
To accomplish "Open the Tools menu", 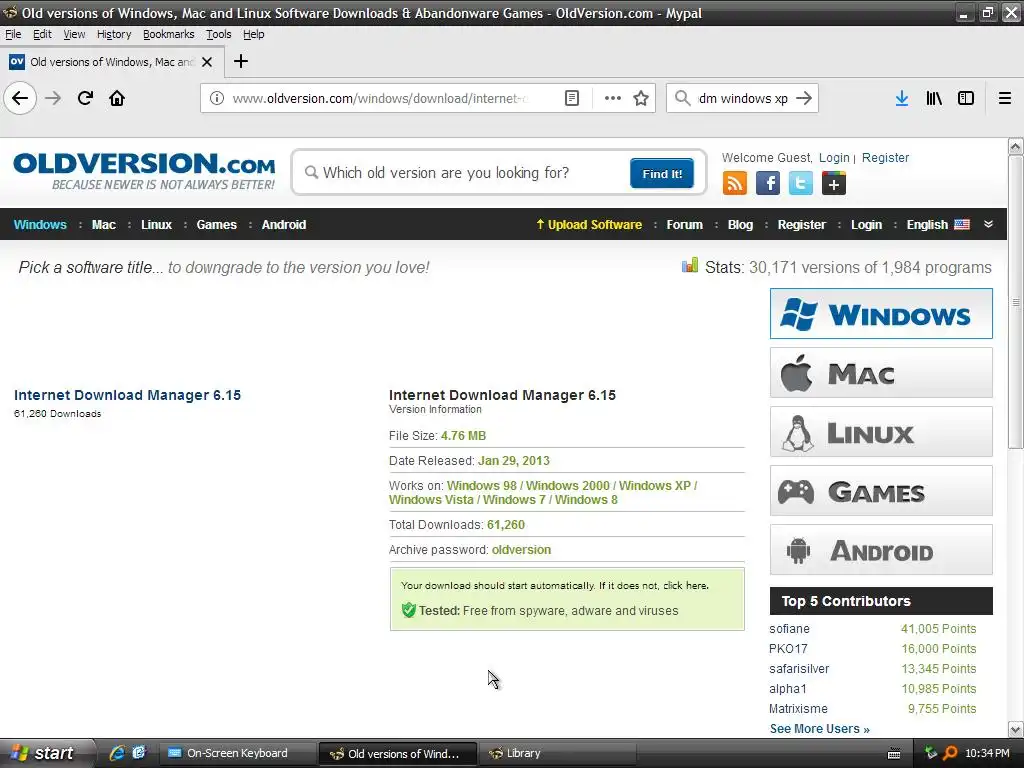I will (x=218, y=34).
